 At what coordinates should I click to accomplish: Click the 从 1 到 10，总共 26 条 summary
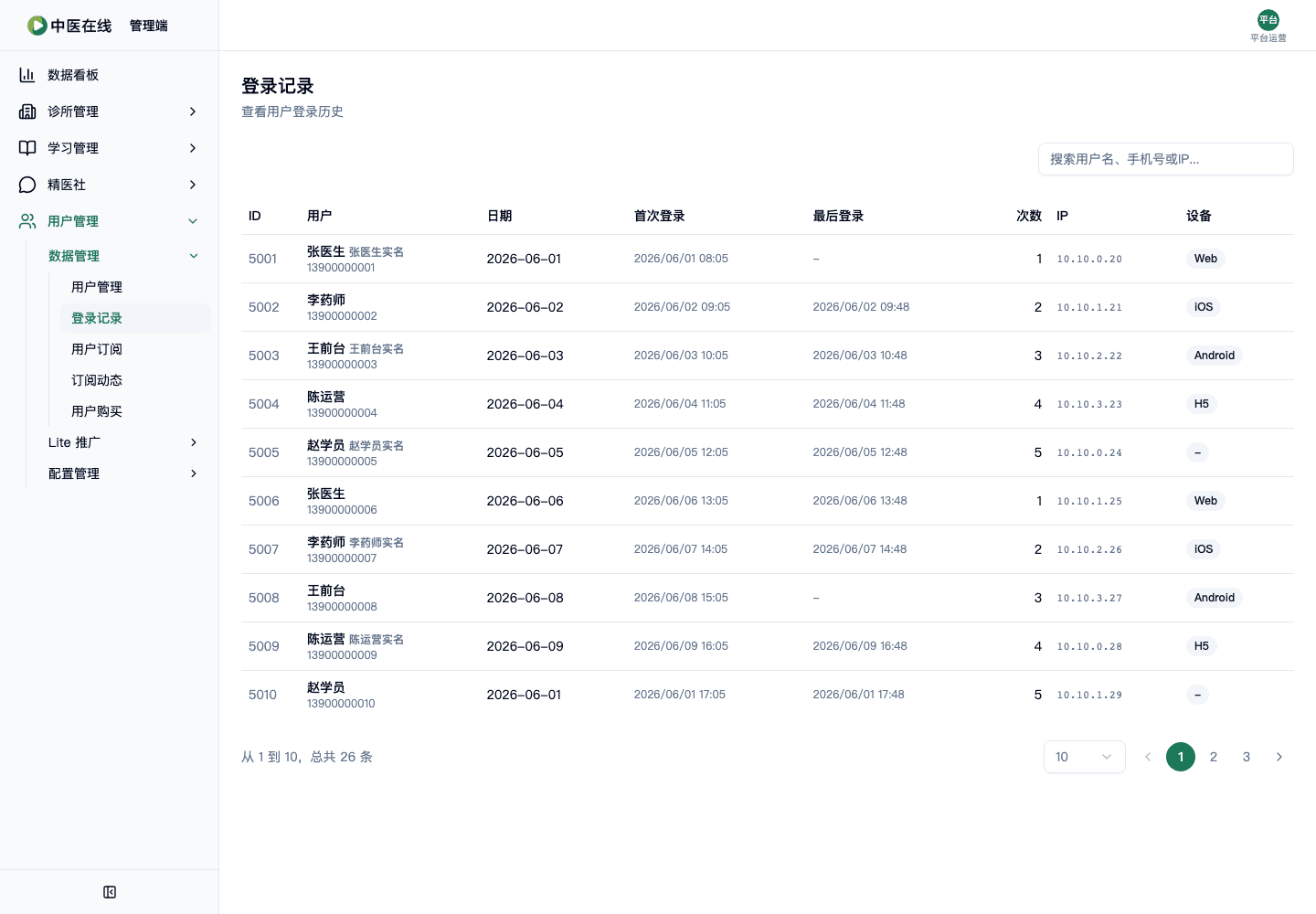coord(307,757)
